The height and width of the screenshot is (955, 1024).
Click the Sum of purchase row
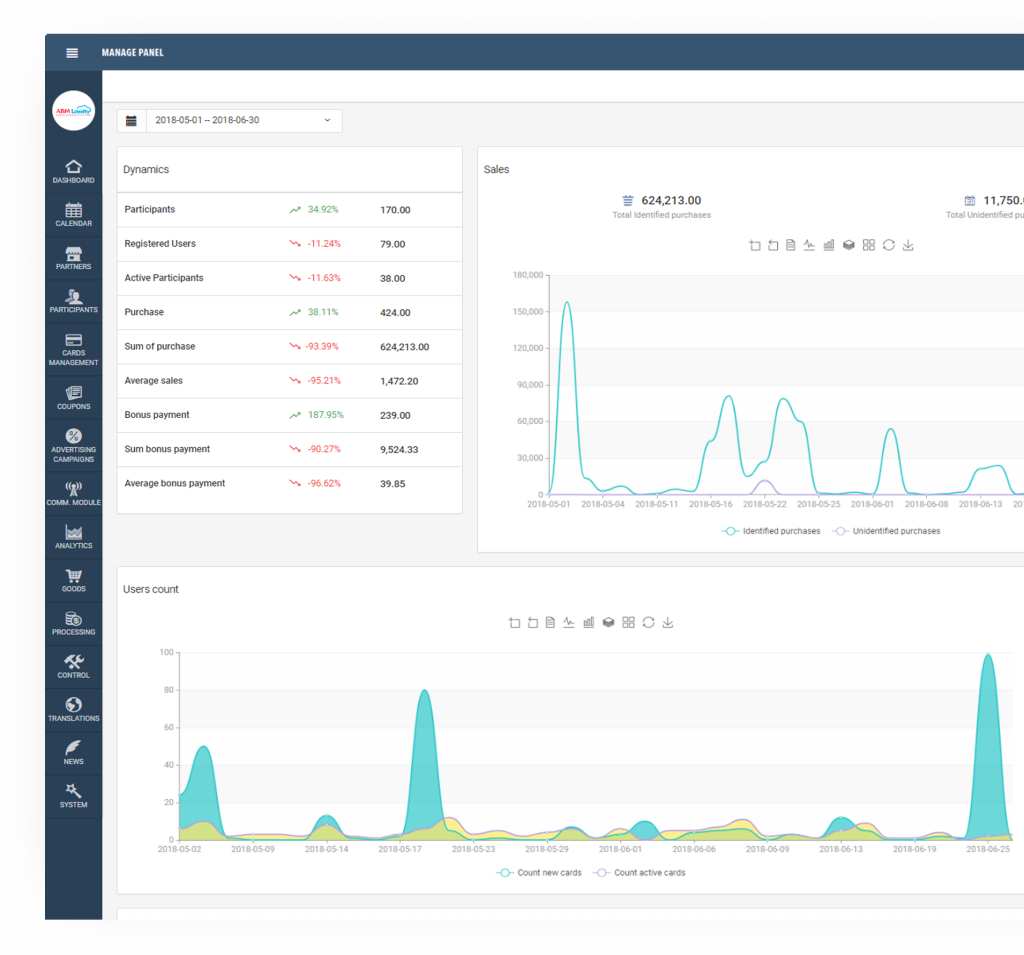(x=289, y=347)
